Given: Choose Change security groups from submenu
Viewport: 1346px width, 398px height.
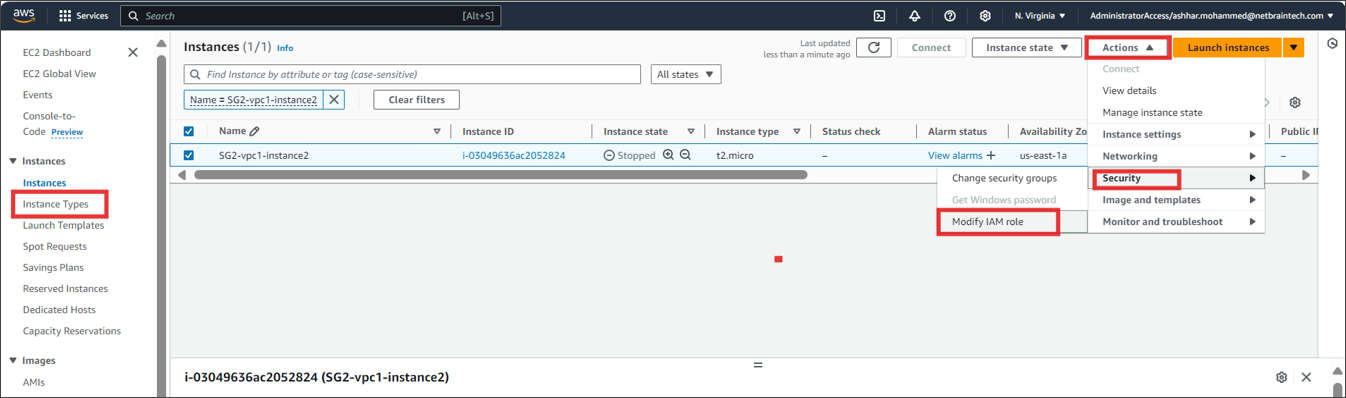Looking at the screenshot, I should point(1004,178).
